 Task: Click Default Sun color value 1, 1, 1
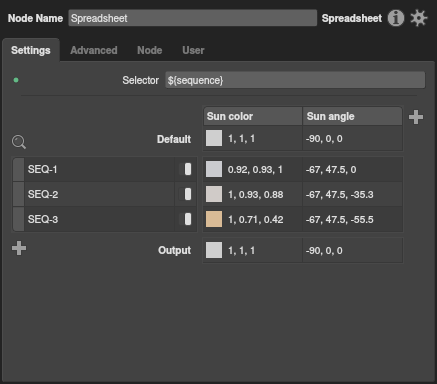(x=241, y=139)
